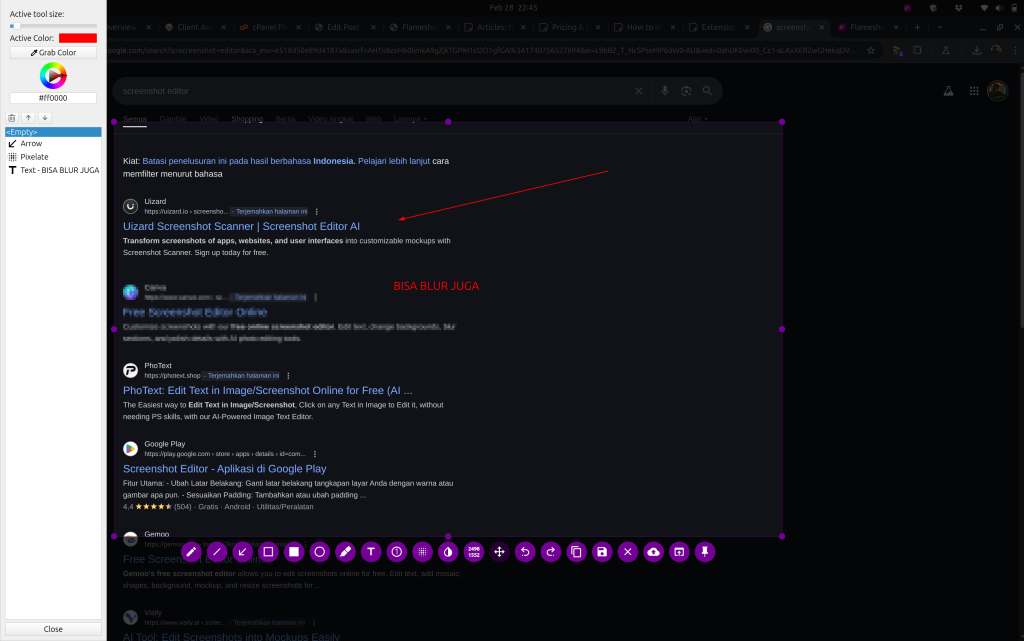Image resolution: width=1024 pixels, height=641 pixels.
Task: Select the Pencil tool in Flameshot toolbar
Action: pyautogui.click(x=191, y=551)
